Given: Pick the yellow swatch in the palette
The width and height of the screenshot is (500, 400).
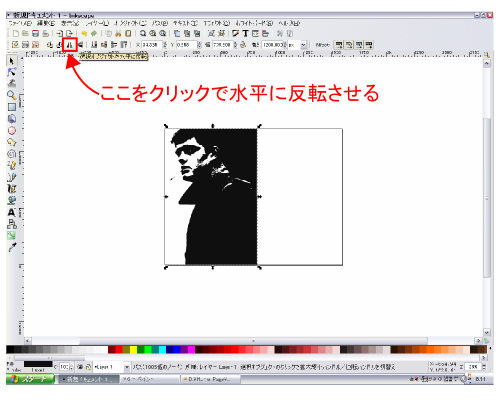Looking at the screenshot, I should (134, 349).
